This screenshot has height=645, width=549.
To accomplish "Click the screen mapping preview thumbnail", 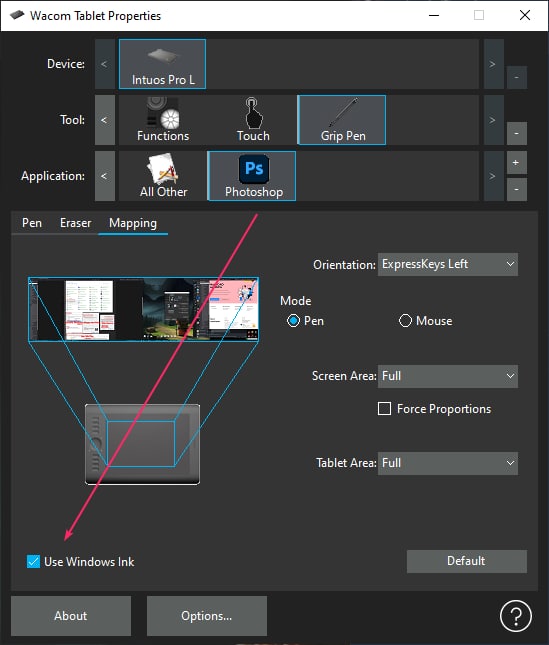I will tap(144, 309).
